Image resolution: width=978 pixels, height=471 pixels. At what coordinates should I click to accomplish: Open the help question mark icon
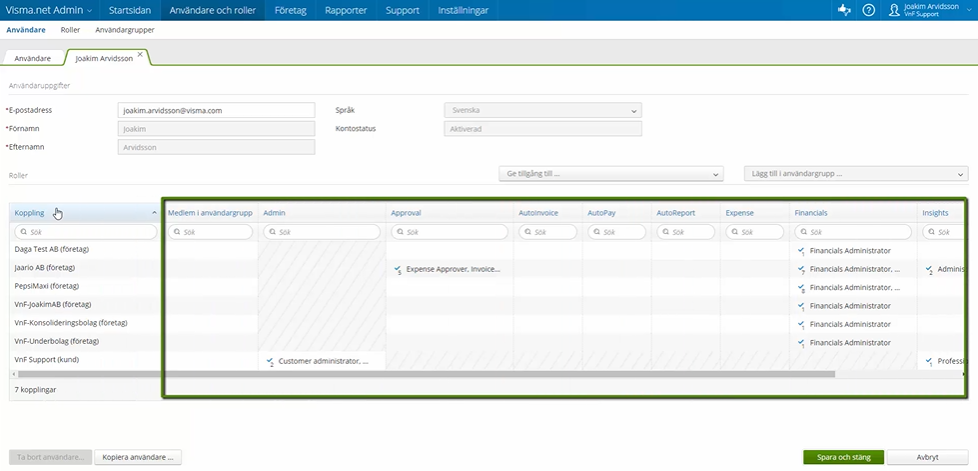[868, 10]
